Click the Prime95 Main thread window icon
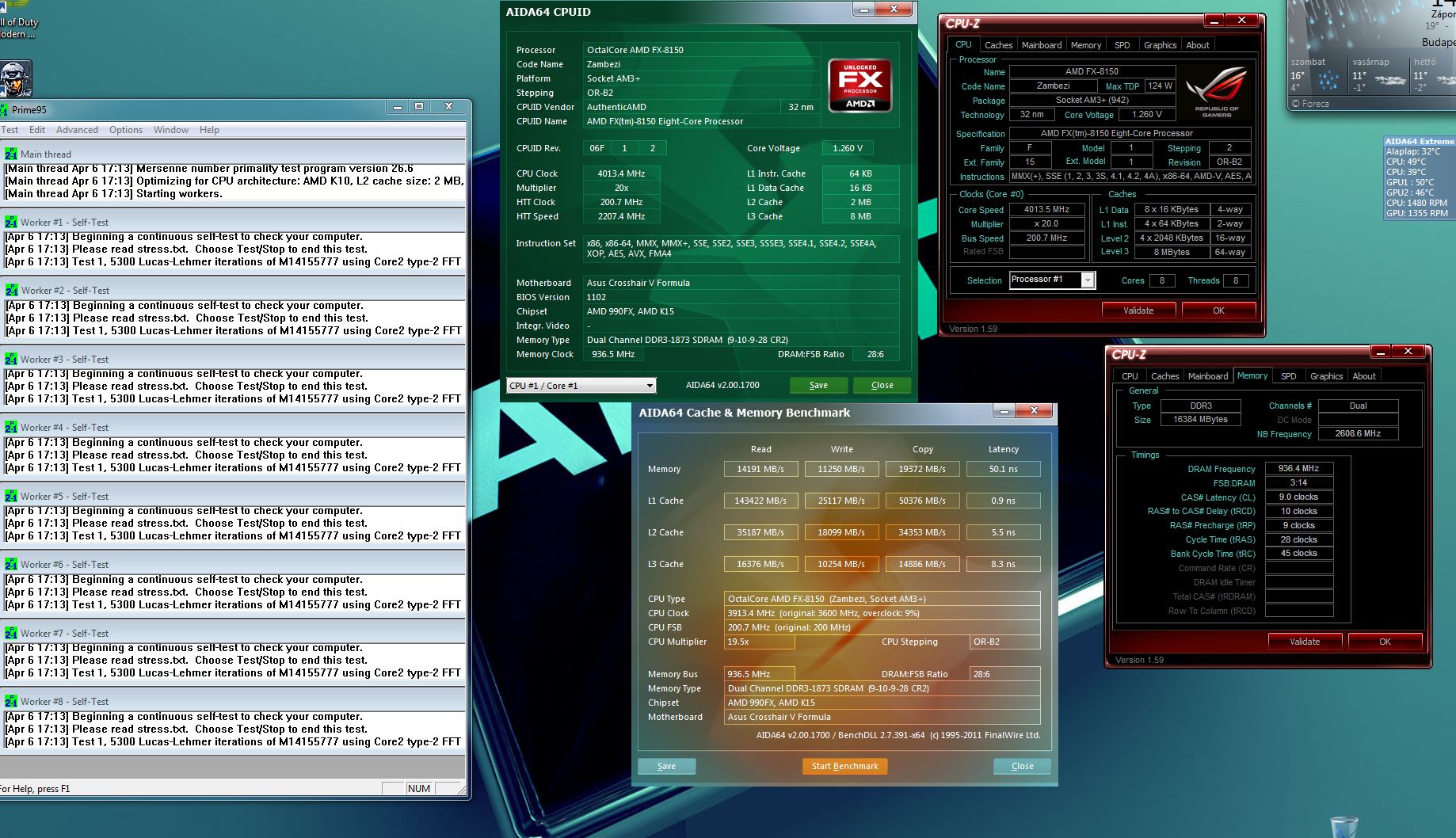The image size is (1456, 838). pos(11,154)
